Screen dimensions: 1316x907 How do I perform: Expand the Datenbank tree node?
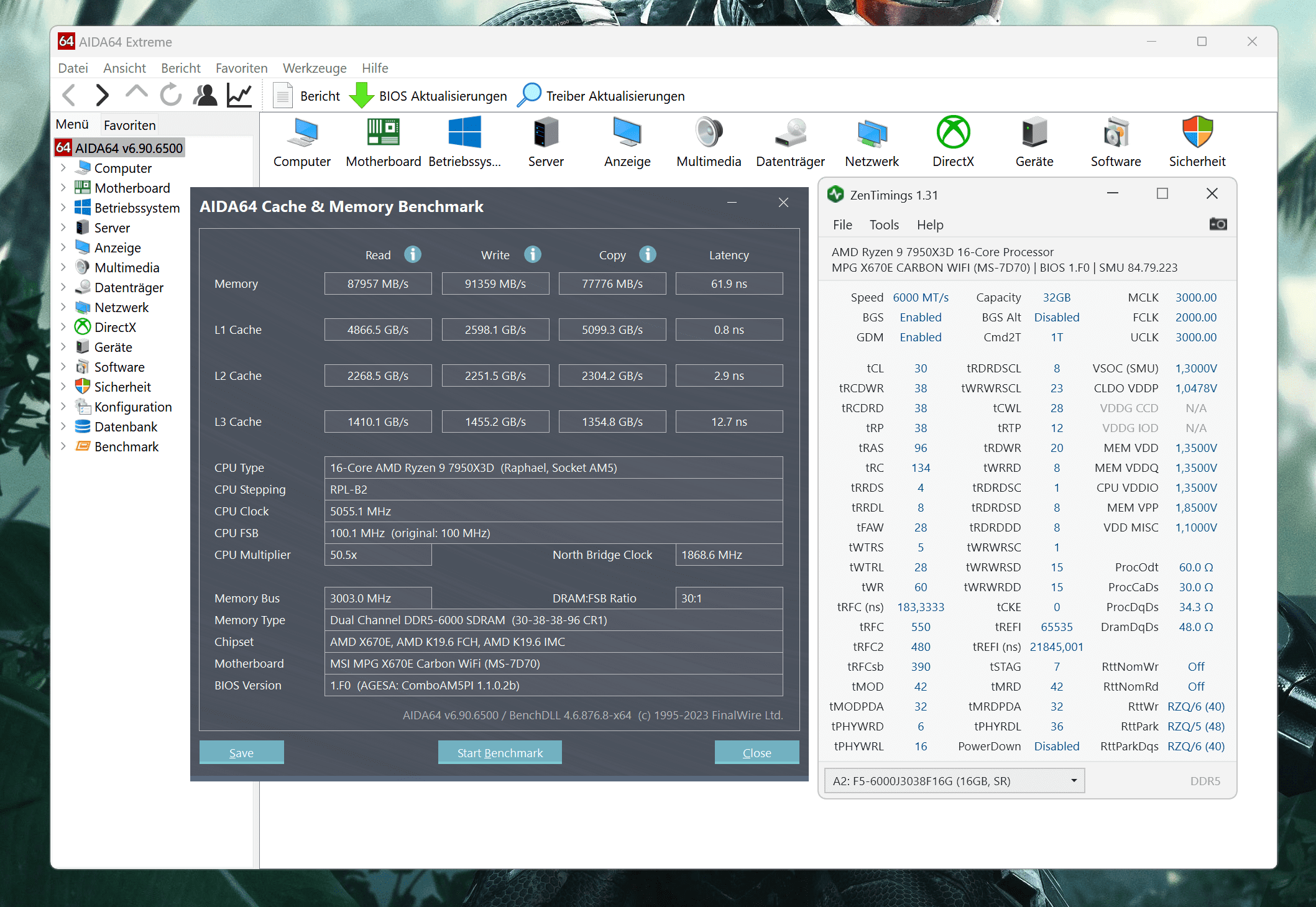click(x=63, y=426)
